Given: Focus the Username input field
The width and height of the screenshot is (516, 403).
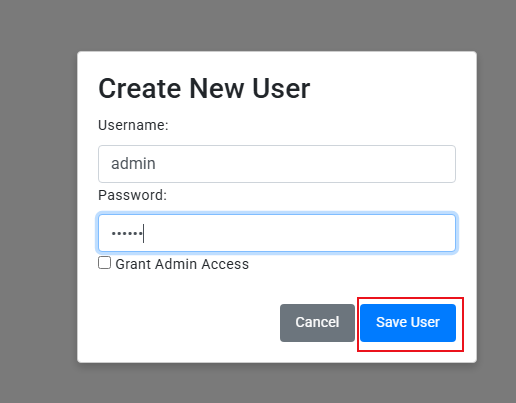Looking at the screenshot, I should 277,164.
